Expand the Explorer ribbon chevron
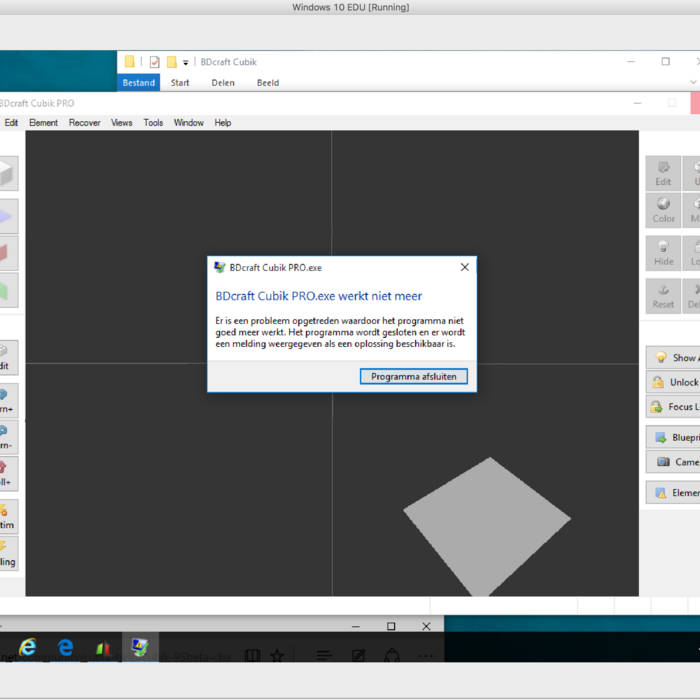 (693, 82)
